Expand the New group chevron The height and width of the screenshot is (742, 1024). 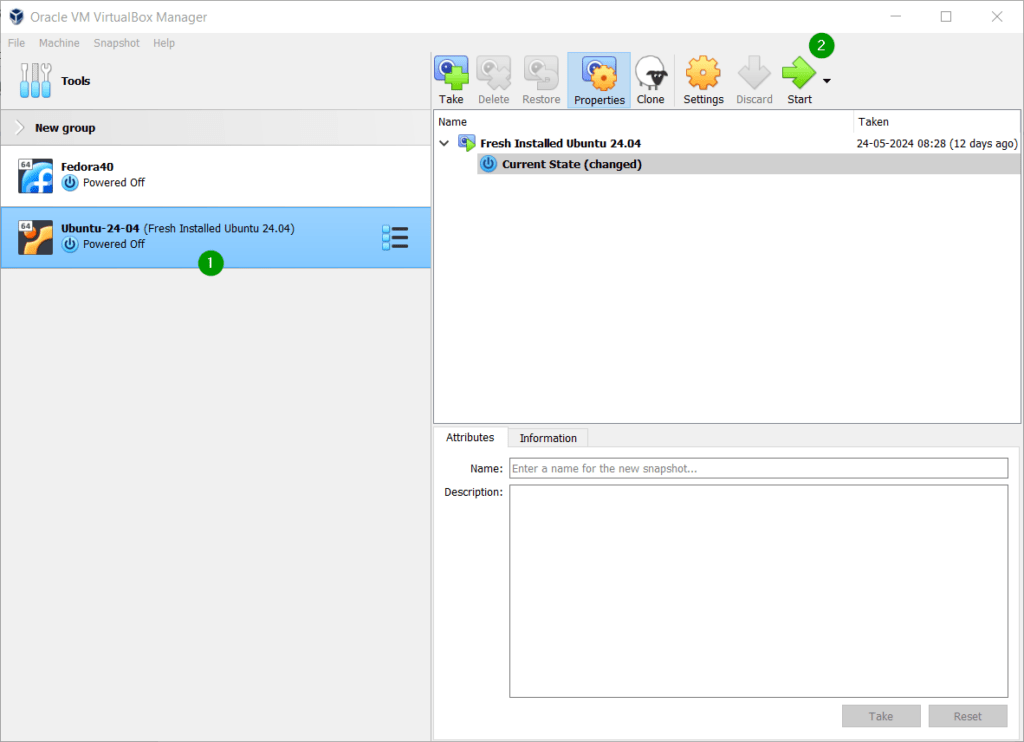point(20,127)
